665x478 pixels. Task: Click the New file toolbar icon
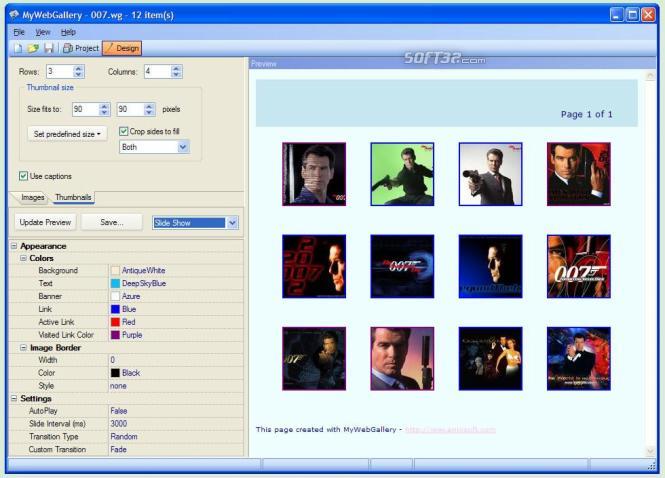18,48
